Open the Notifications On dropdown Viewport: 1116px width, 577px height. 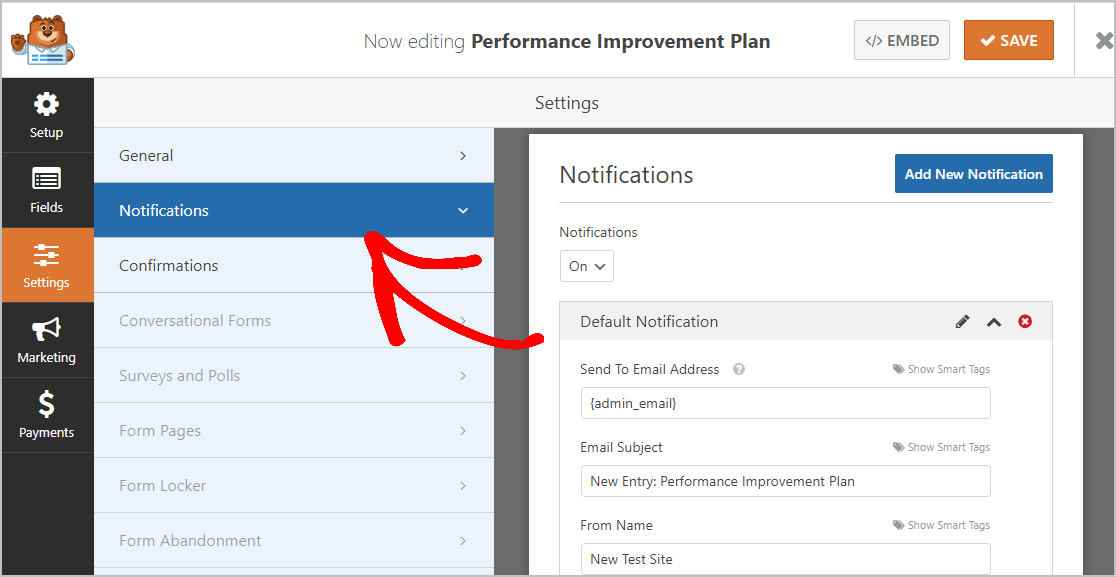(x=586, y=266)
